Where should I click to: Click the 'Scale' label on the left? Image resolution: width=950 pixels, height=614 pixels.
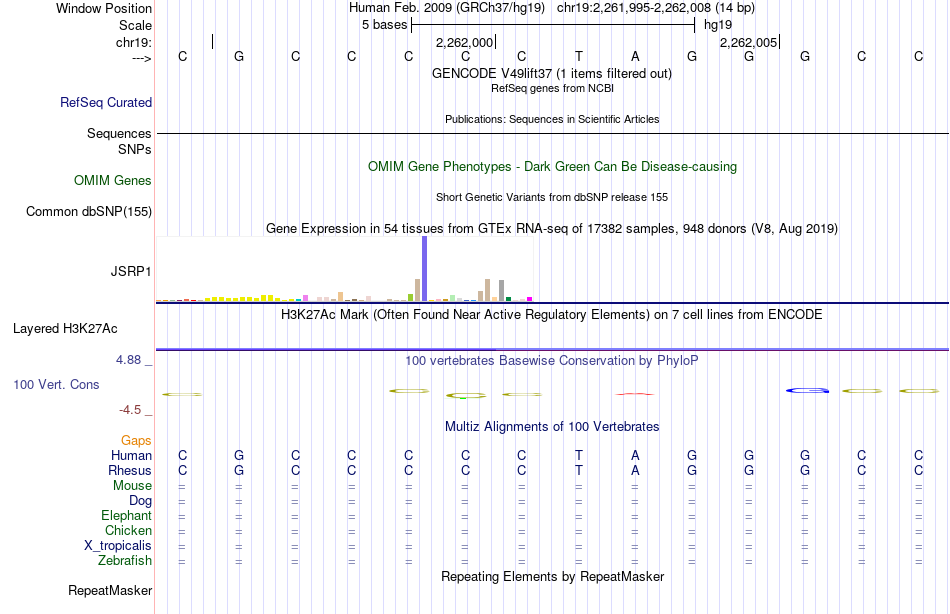pos(135,25)
